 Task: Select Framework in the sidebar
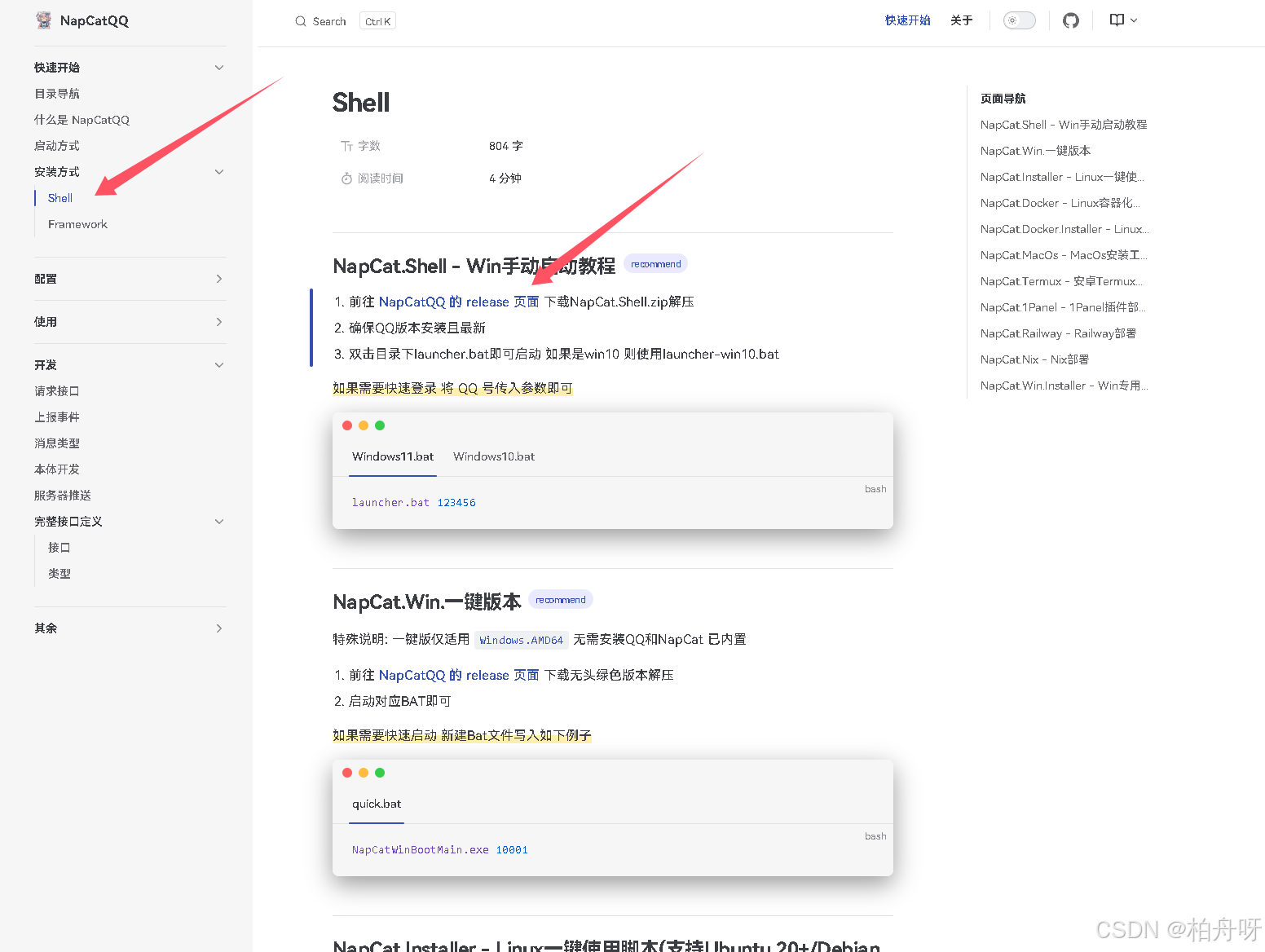click(77, 224)
